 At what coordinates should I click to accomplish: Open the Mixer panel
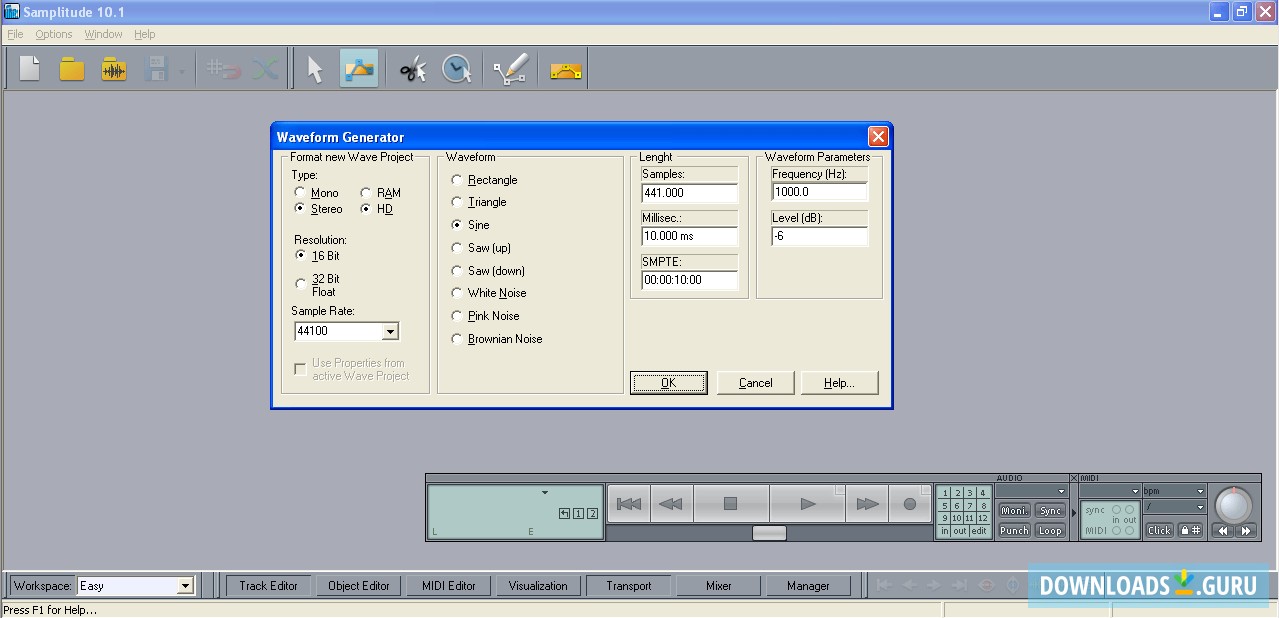click(x=717, y=585)
